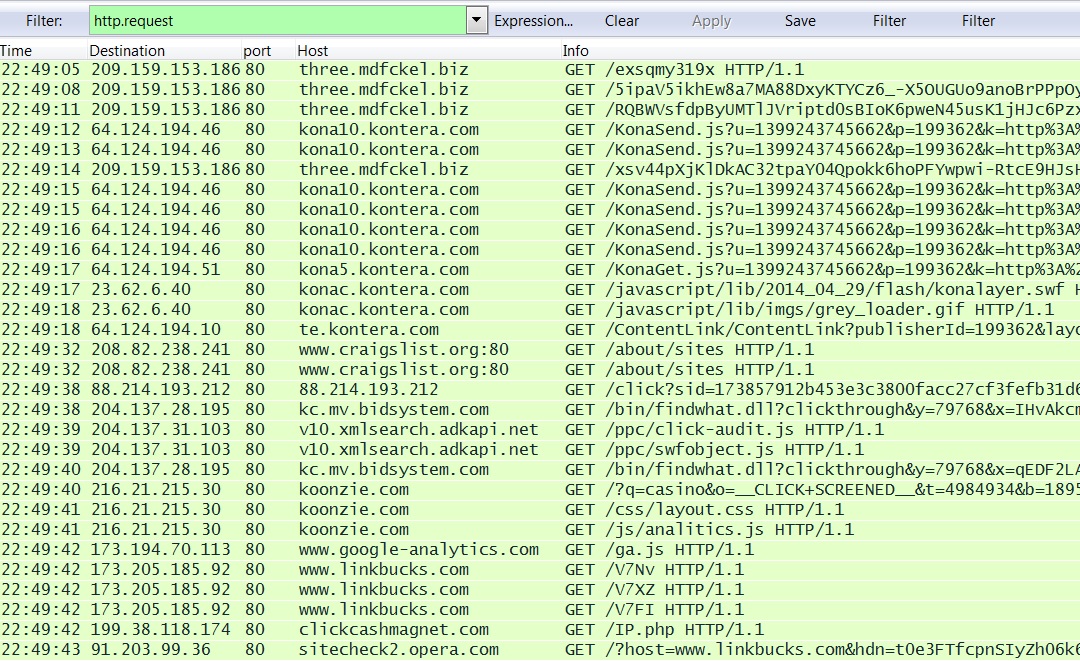Sort packets by the Time column
Screen dimensions: 1080x661
pos(17,51)
